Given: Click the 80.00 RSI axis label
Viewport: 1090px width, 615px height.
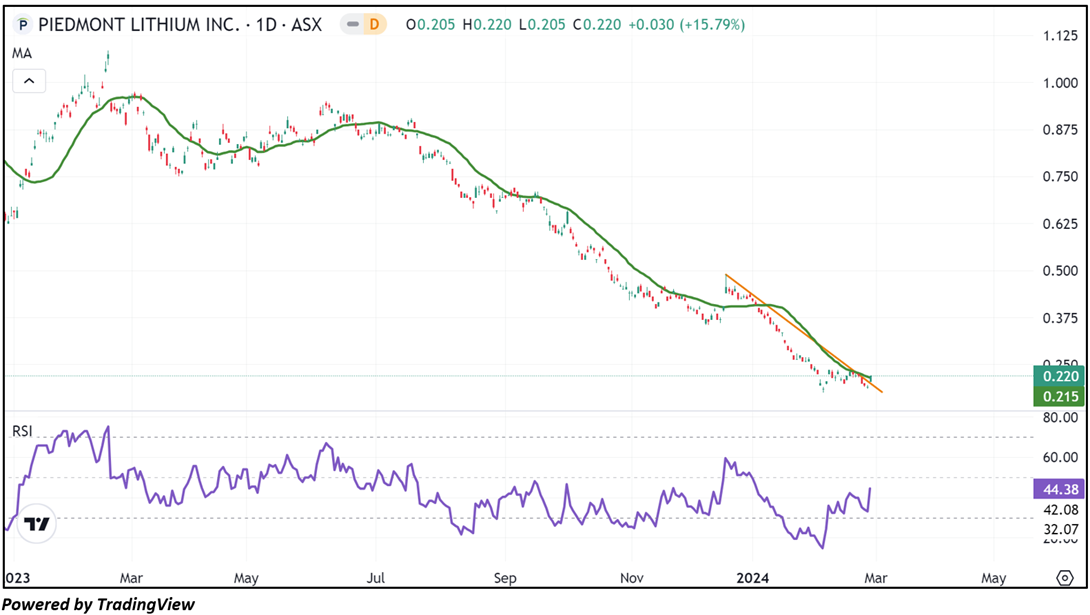Looking at the screenshot, I should tap(1060, 418).
